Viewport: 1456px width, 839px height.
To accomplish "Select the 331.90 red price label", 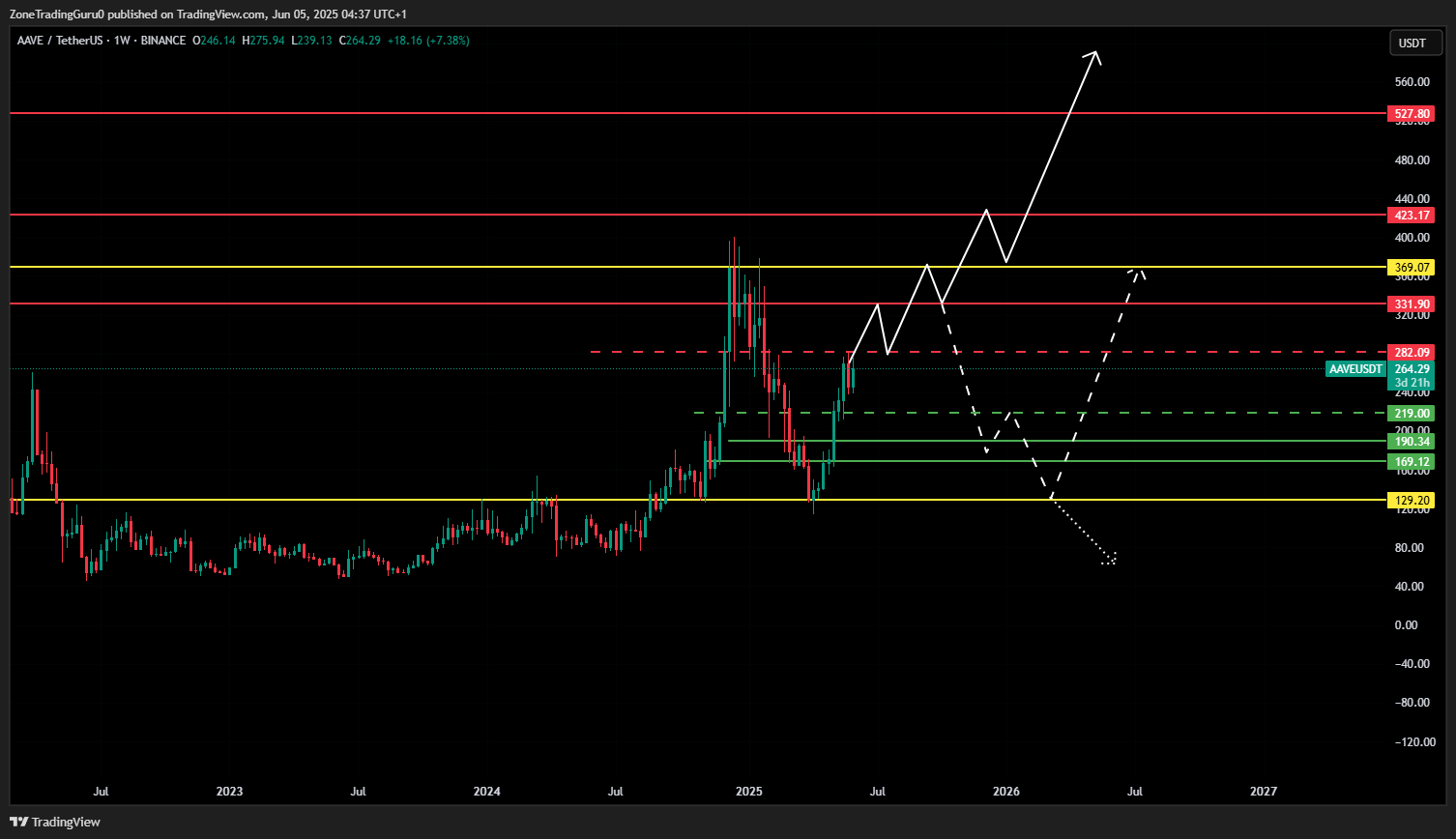I will [1412, 304].
